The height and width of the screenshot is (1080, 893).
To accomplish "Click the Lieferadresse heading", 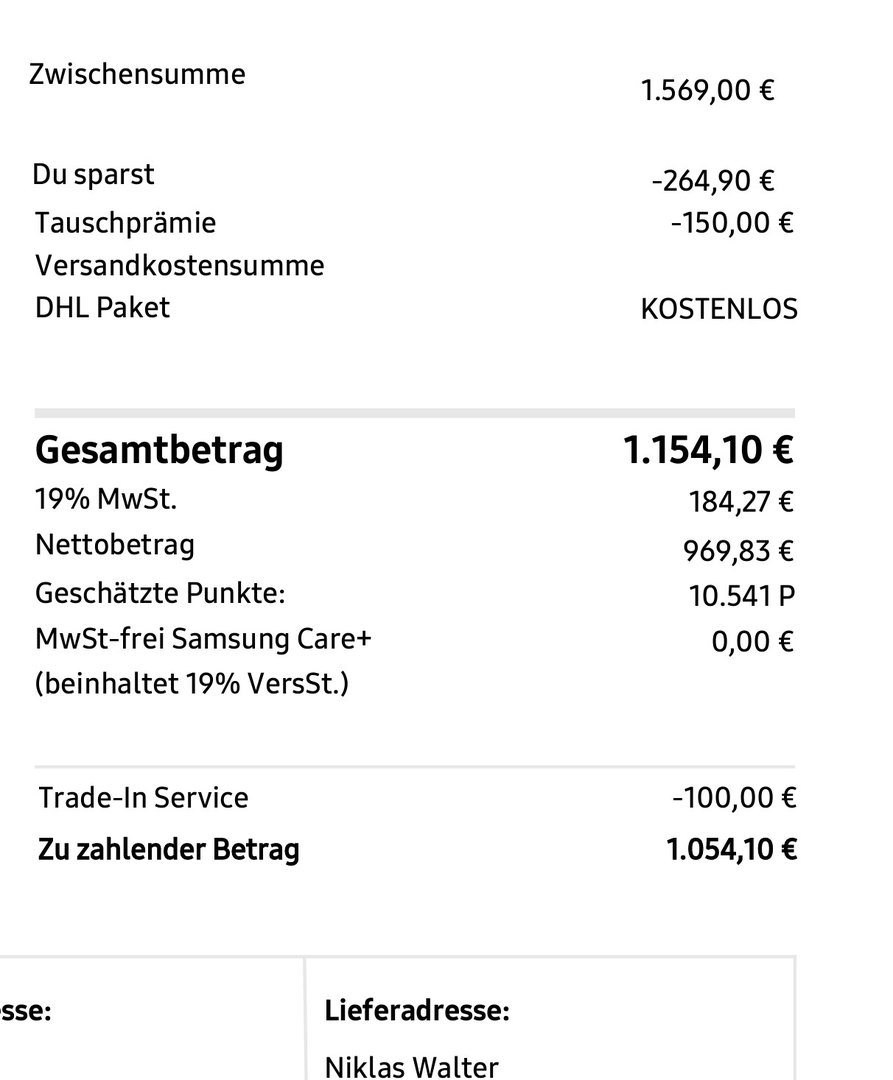I will pos(417,1011).
